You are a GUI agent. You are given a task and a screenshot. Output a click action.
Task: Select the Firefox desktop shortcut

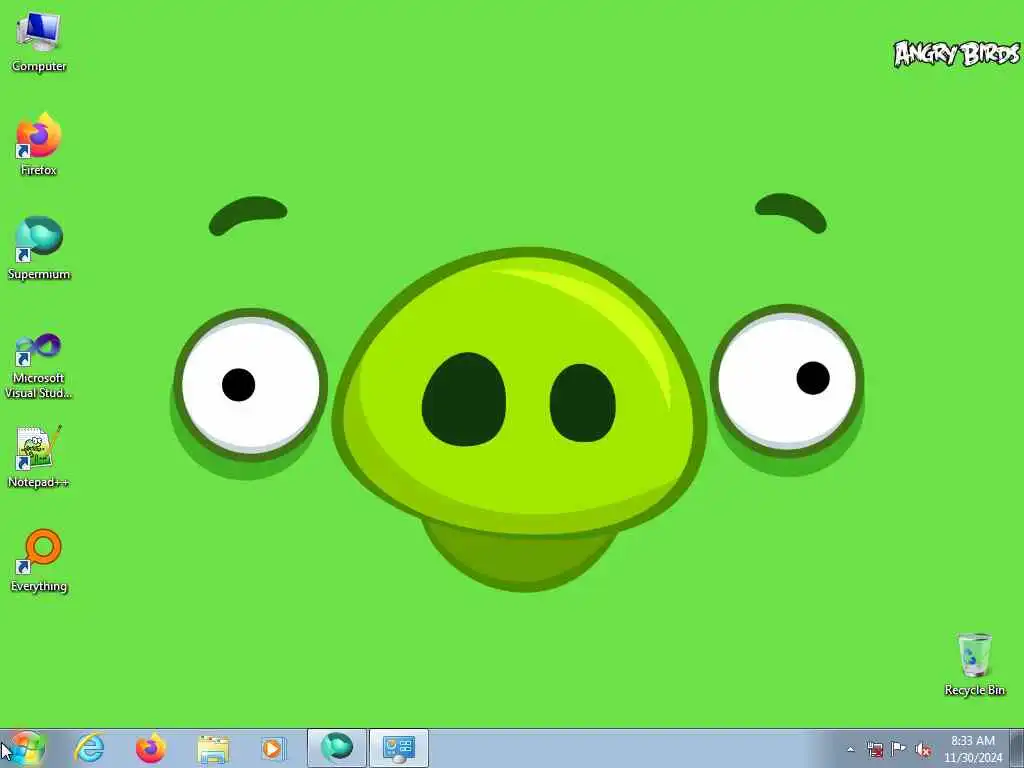tap(39, 145)
